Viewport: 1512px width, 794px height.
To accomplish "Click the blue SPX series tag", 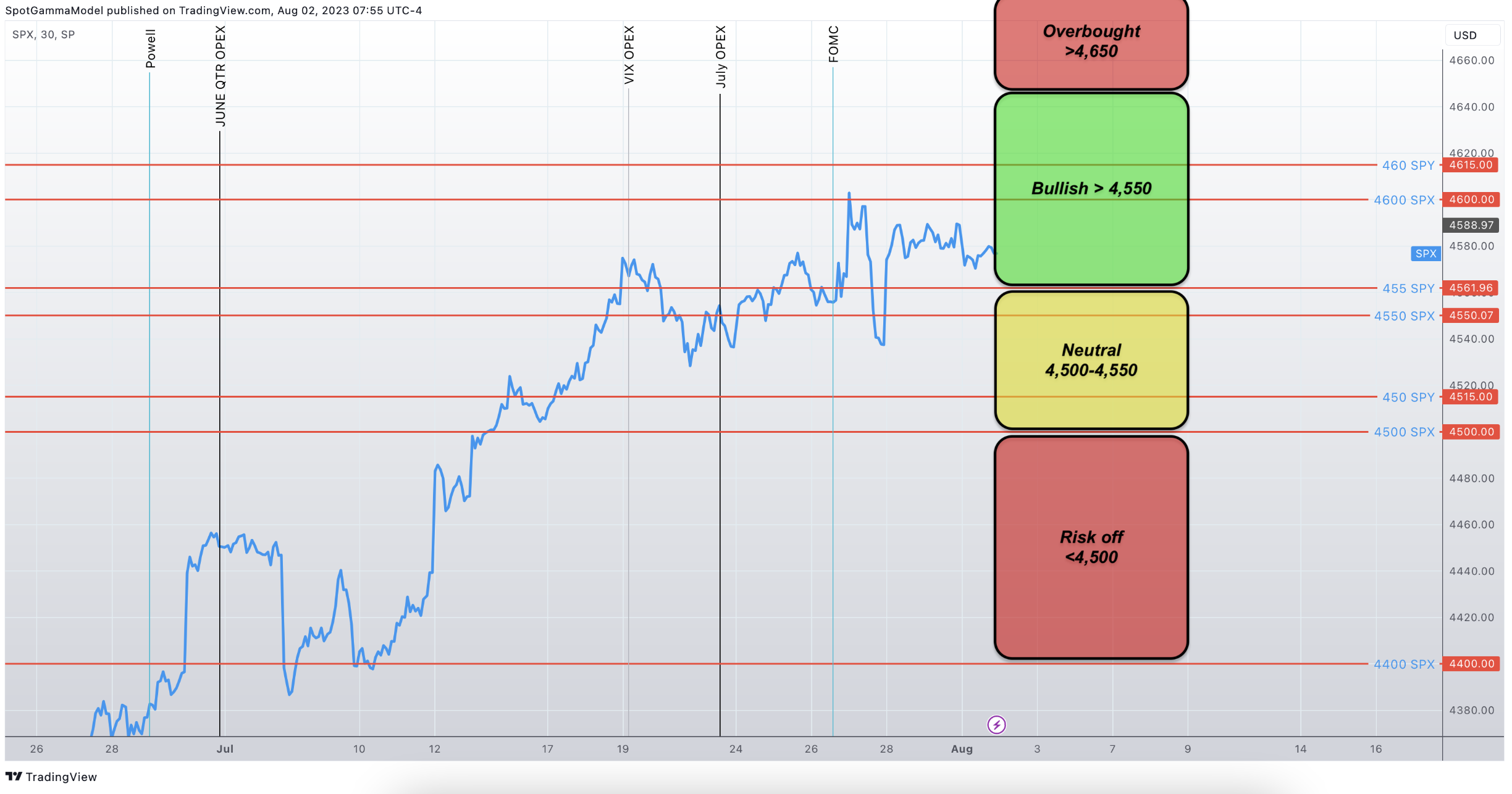I will (x=1425, y=253).
